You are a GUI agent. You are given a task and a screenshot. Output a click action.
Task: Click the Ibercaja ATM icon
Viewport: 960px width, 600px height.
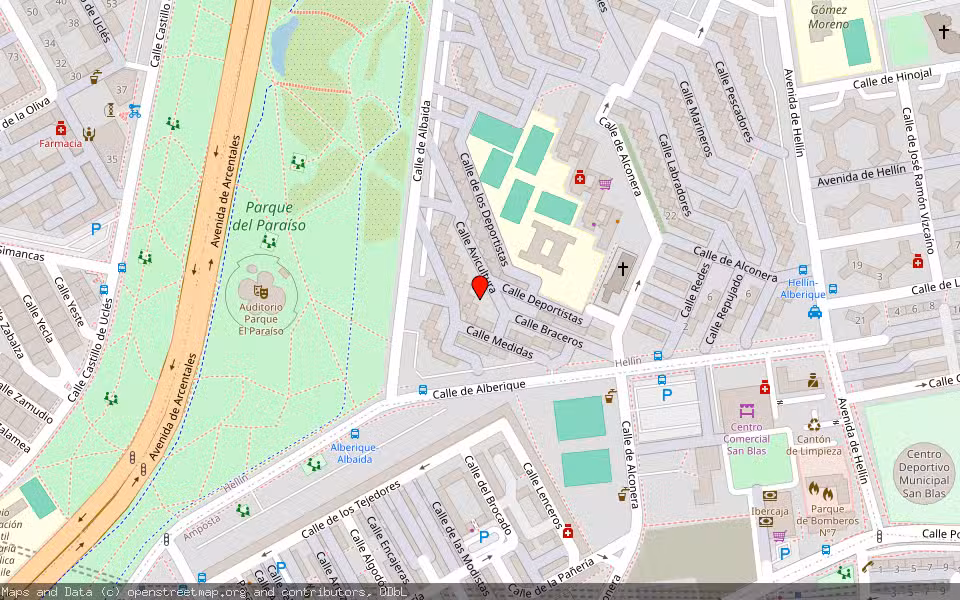click(770, 496)
